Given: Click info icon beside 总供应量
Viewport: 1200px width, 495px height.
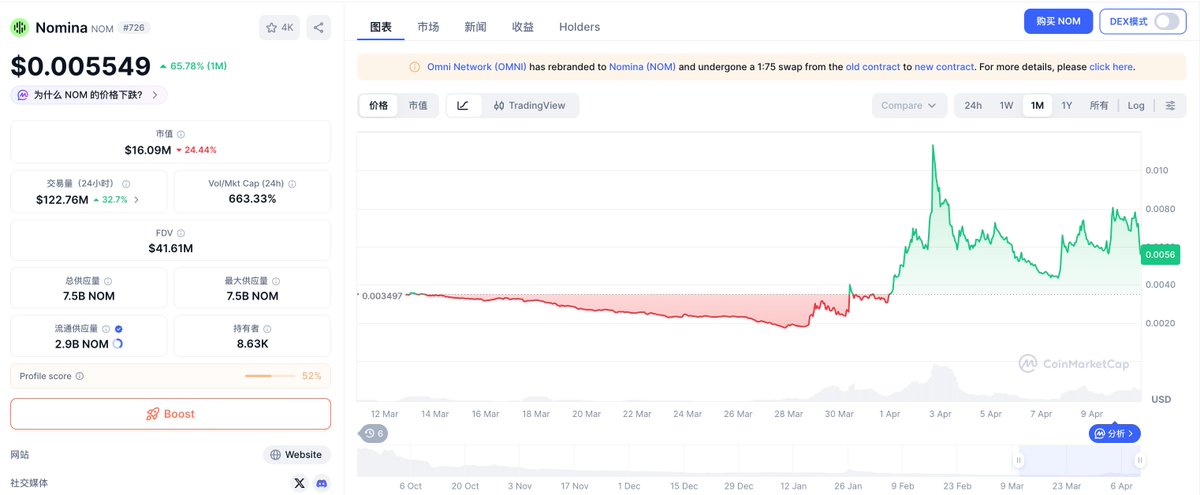Looking at the screenshot, I should coord(108,281).
